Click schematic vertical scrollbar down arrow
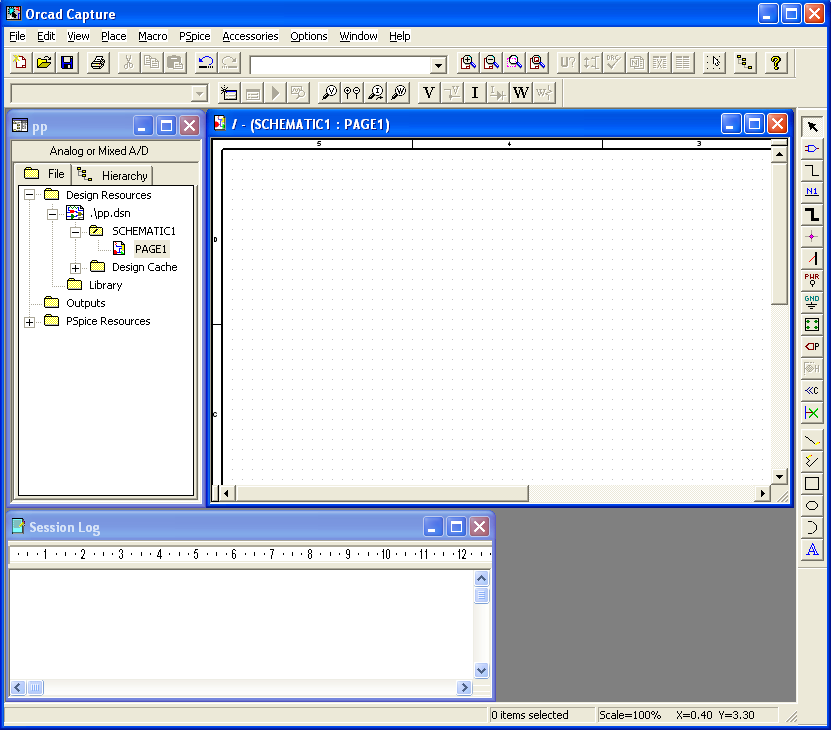This screenshot has height=730, width=831. point(779,476)
